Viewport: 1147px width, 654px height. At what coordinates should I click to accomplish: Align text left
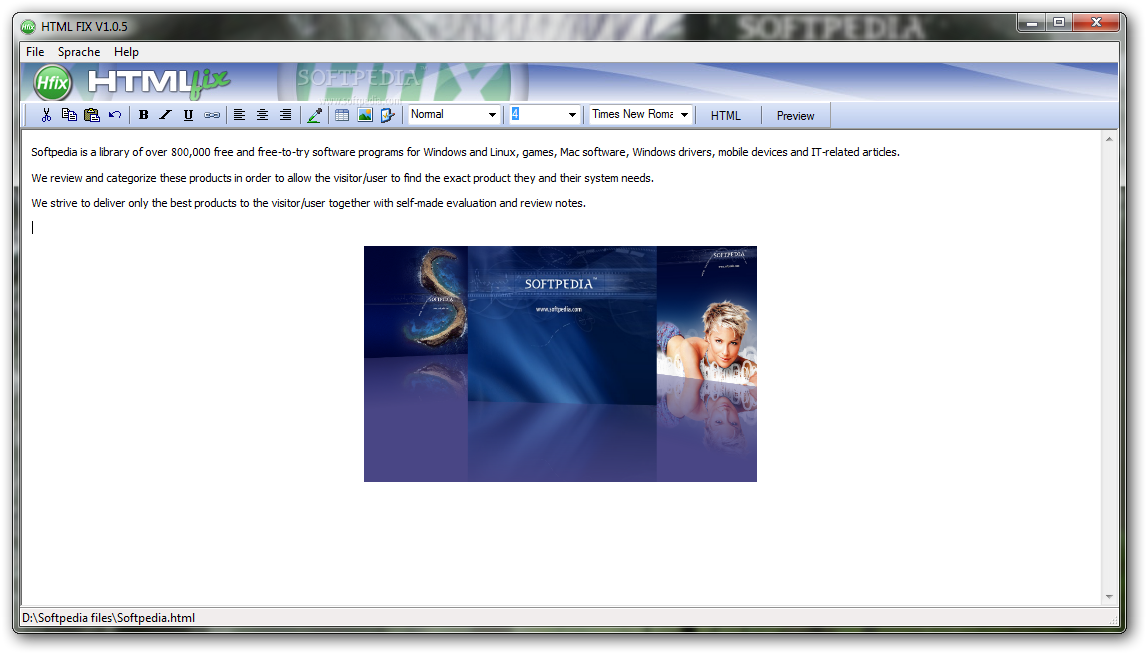click(239, 115)
